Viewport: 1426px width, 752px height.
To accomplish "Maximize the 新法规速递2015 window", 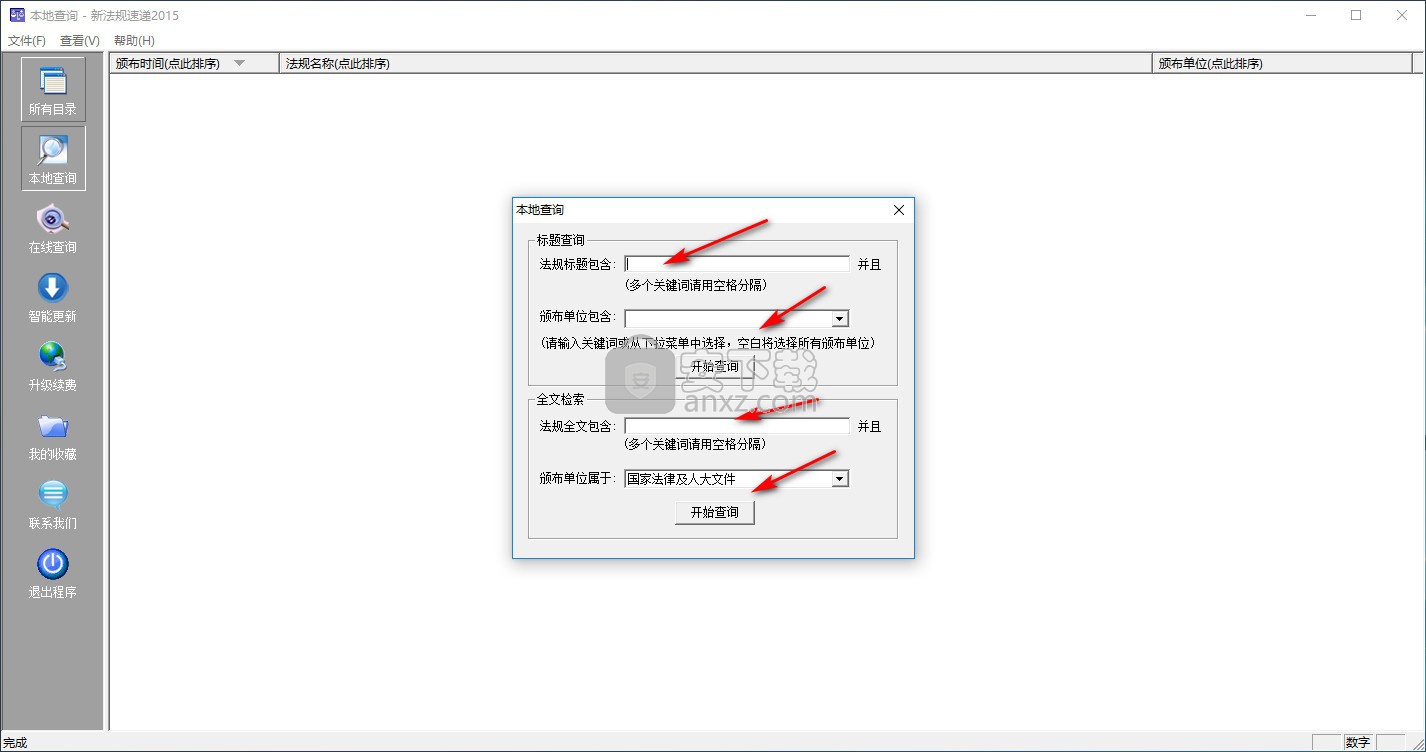I will [x=1356, y=15].
